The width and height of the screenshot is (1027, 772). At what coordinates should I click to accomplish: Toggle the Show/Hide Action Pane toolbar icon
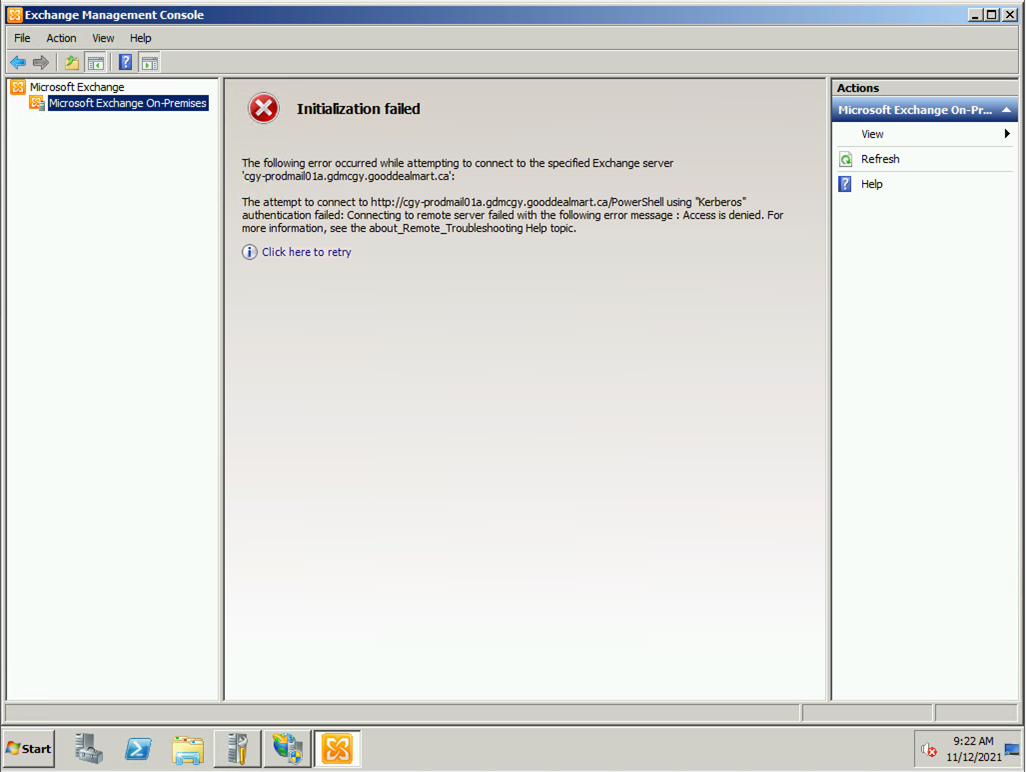pyautogui.click(x=150, y=63)
